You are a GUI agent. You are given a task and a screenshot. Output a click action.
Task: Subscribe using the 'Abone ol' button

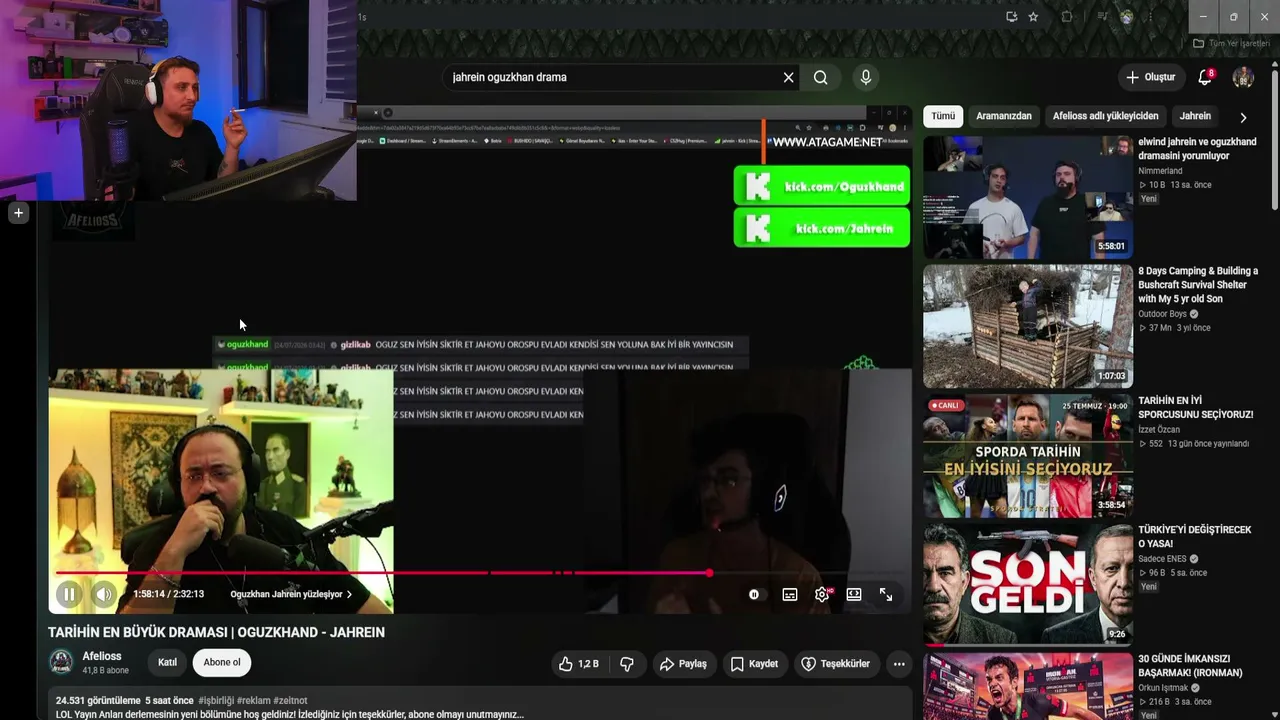click(222, 662)
